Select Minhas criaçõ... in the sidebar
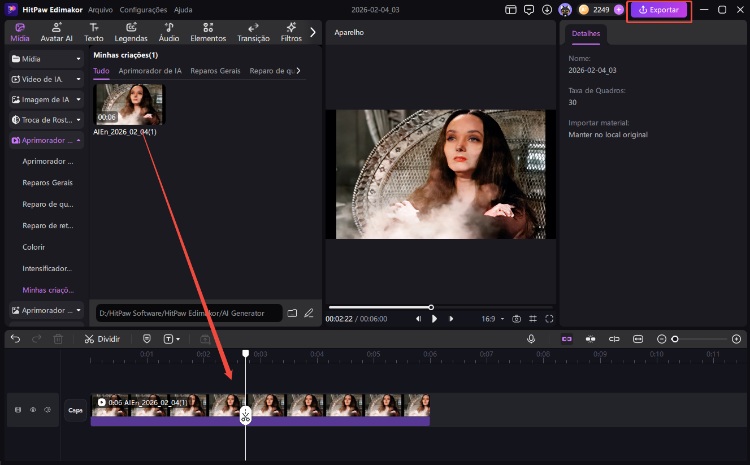The image size is (750, 465). coord(48,290)
